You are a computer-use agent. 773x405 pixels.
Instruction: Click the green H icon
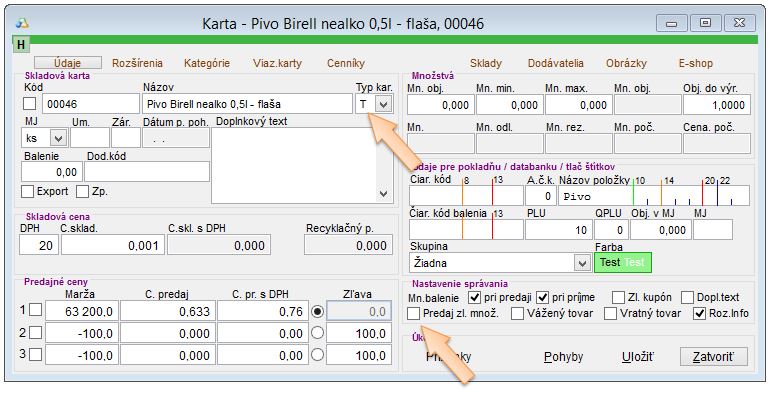point(21,44)
